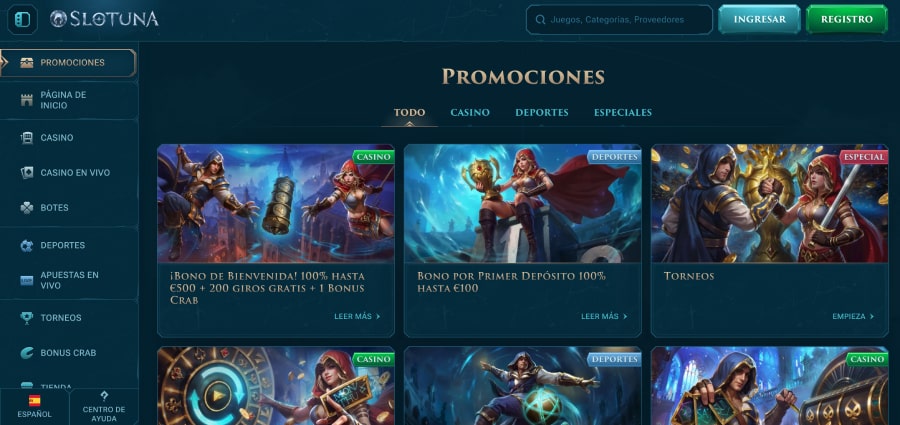Viewport: 900px width, 425px height.
Task: Click the green Registro button
Action: (x=847, y=20)
